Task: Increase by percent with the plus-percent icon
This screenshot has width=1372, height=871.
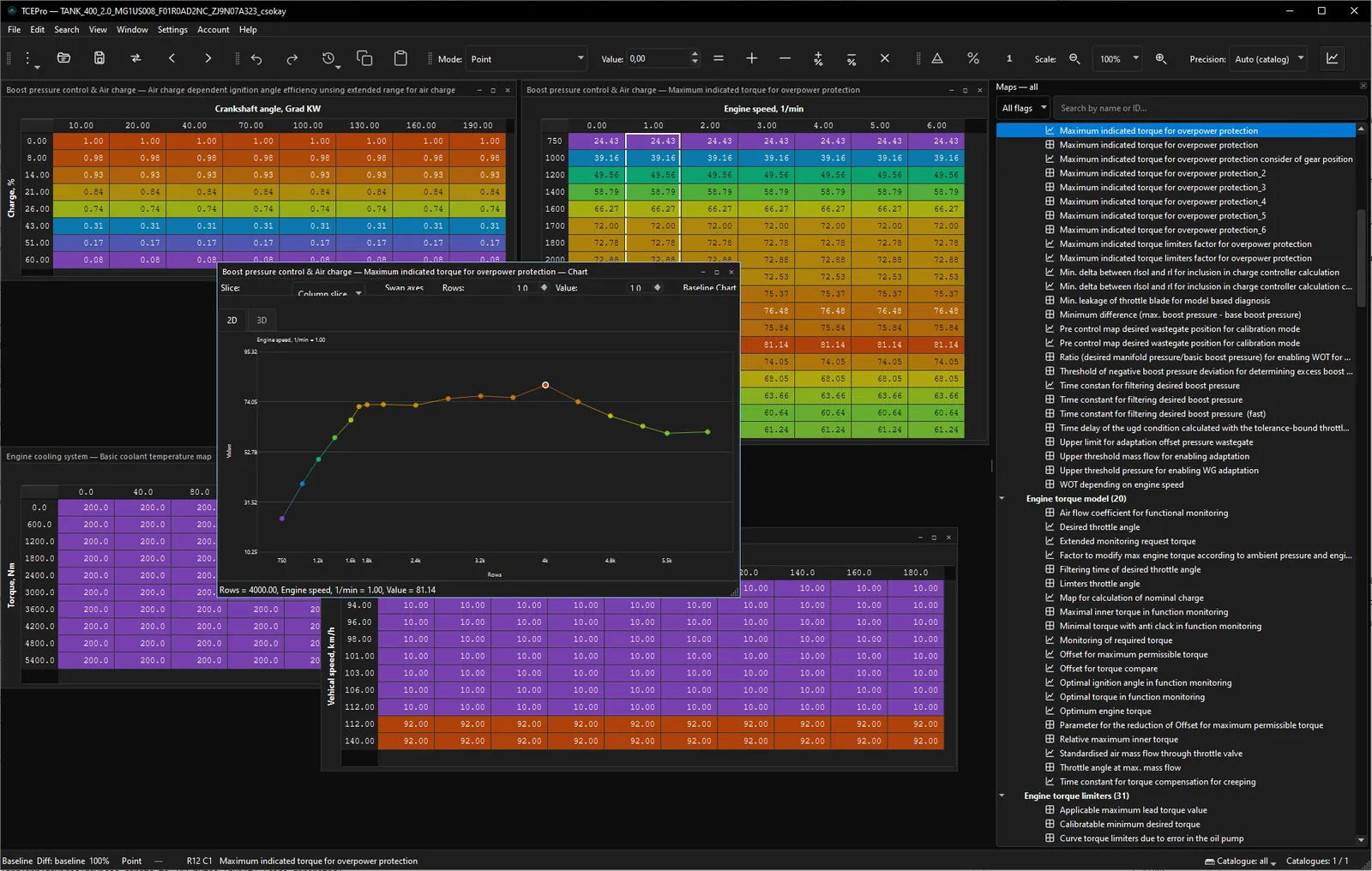Action: pyautogui.click(x=818, y=58)
